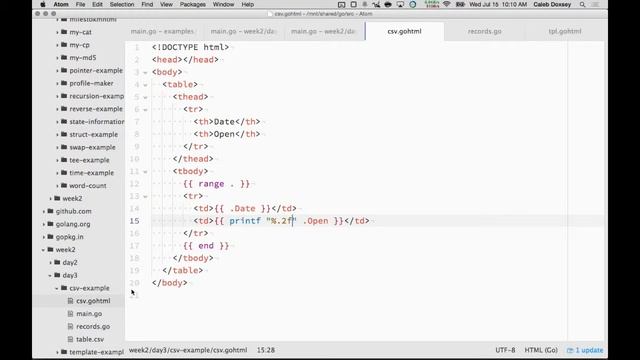Expand the gopkg.in folder arrow
Screen dimensions: 640x360
[x=44, y=237]
